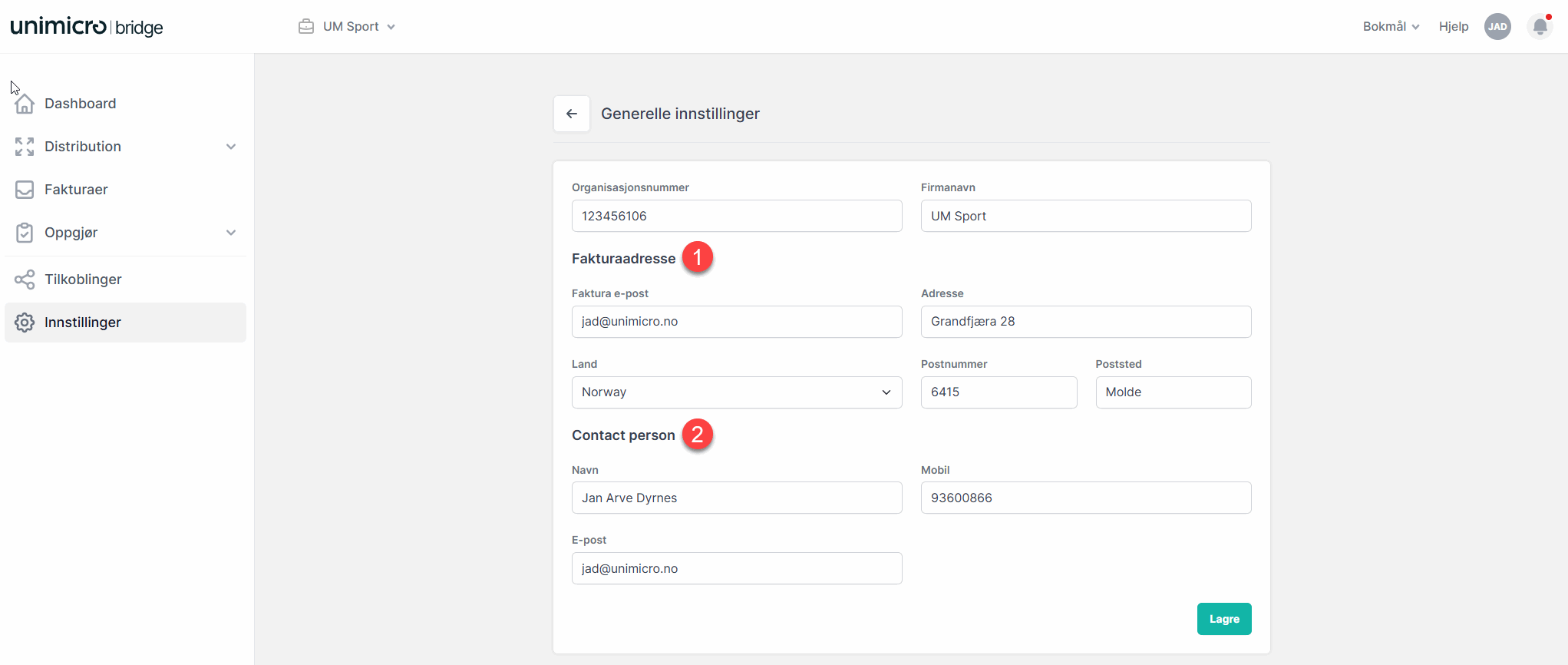Click the unimicro bridge logo
1568x665 pixels.
pyautogui.click(x=87, y=27)
